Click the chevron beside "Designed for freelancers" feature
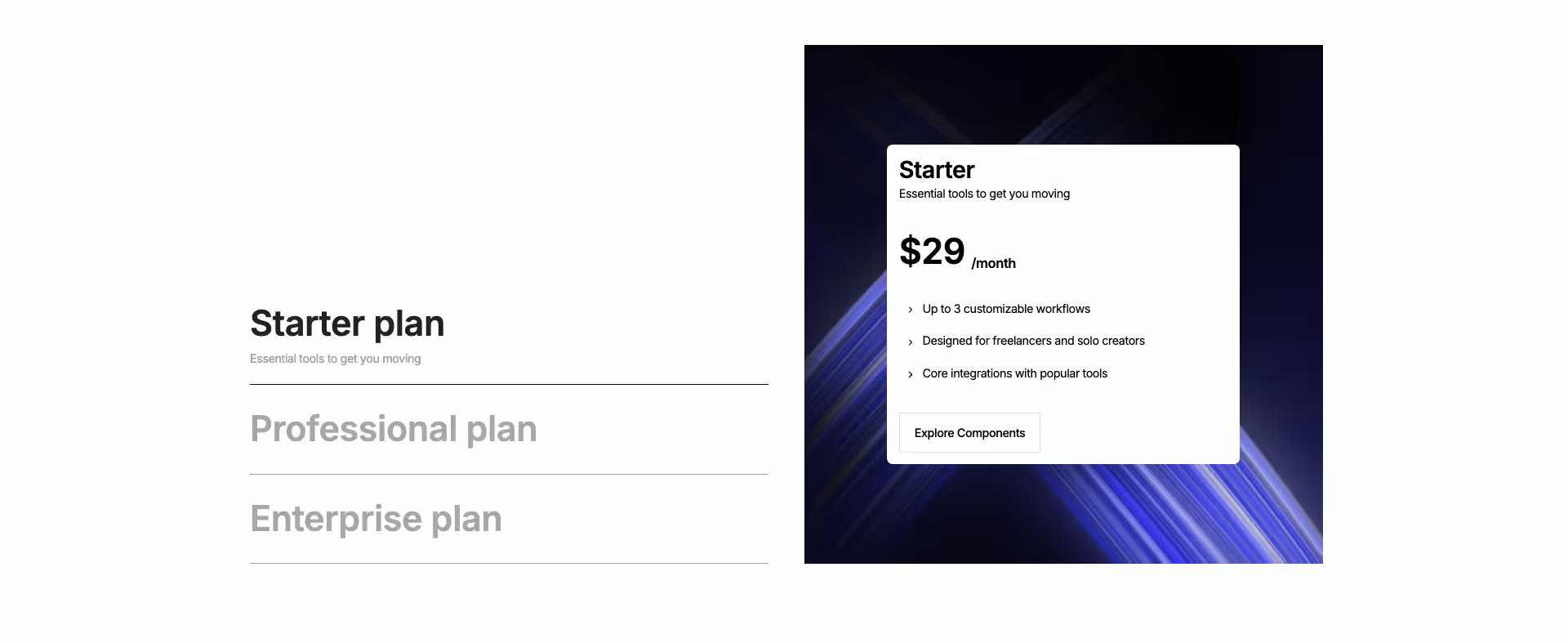 tap(911, 342)
